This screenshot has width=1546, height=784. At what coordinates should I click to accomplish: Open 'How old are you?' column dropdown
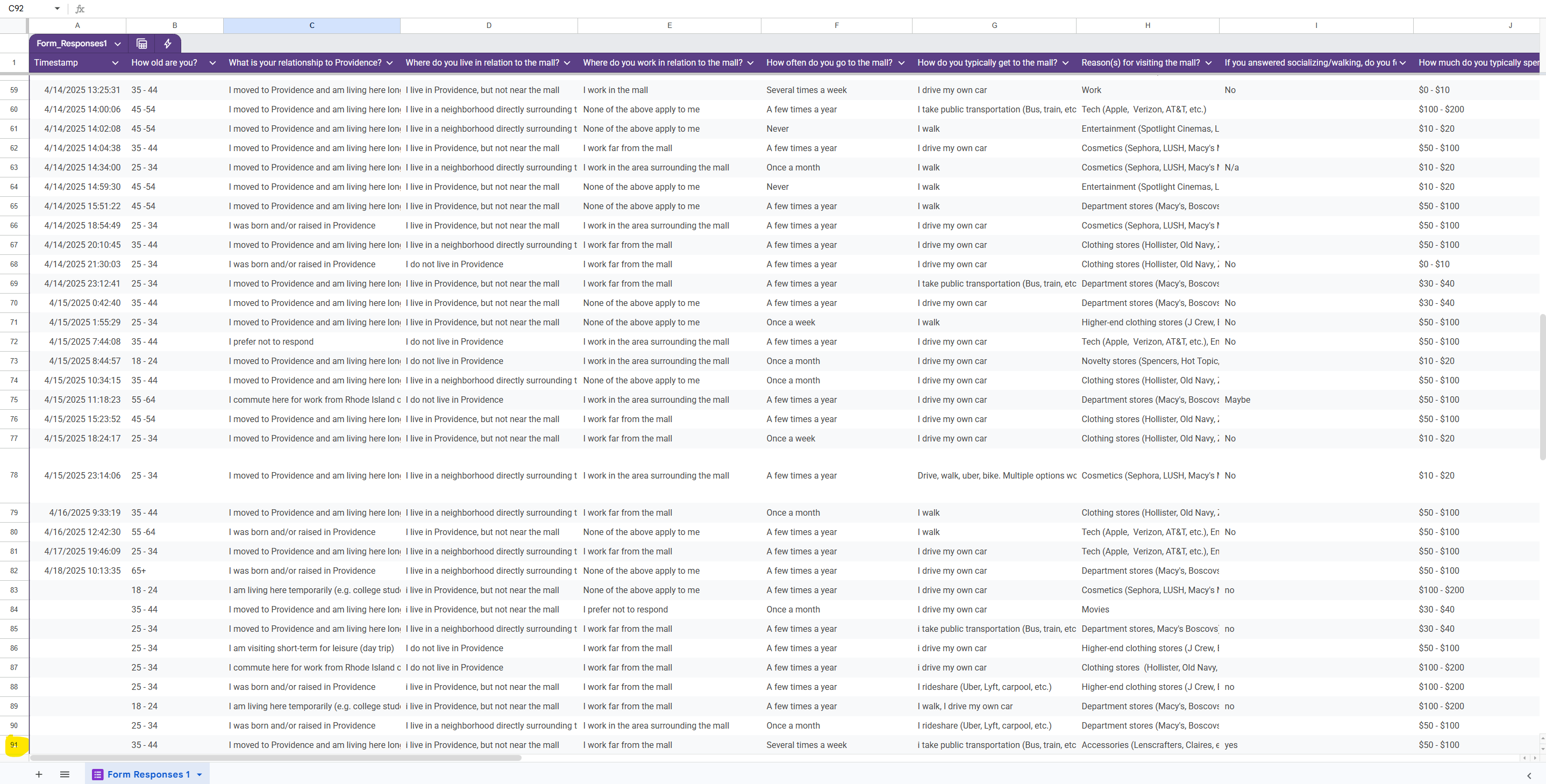point(212,63)
